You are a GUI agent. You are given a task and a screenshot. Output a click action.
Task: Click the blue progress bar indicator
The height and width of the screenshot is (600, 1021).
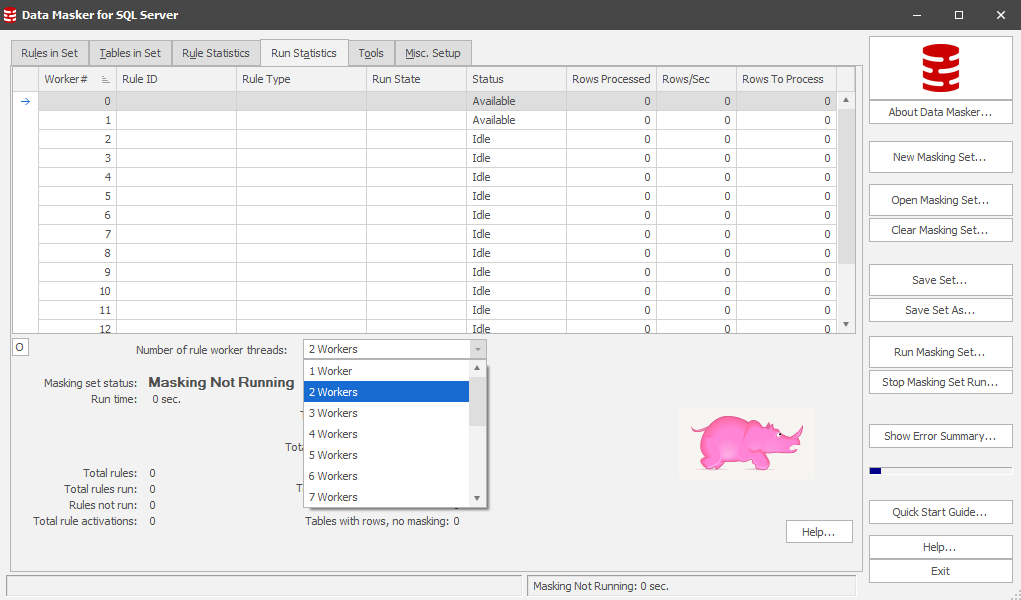click(875, 470)
